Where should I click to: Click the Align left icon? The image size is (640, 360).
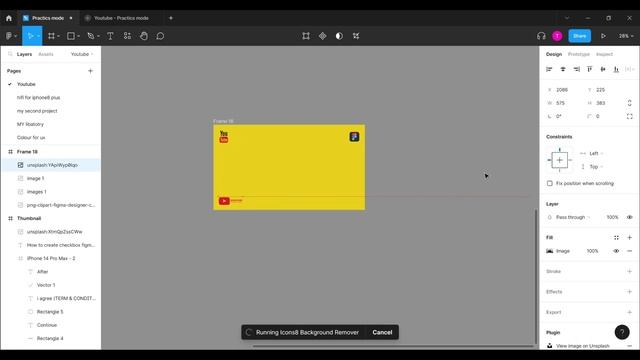pyautogui.click(x=549, y=69)
